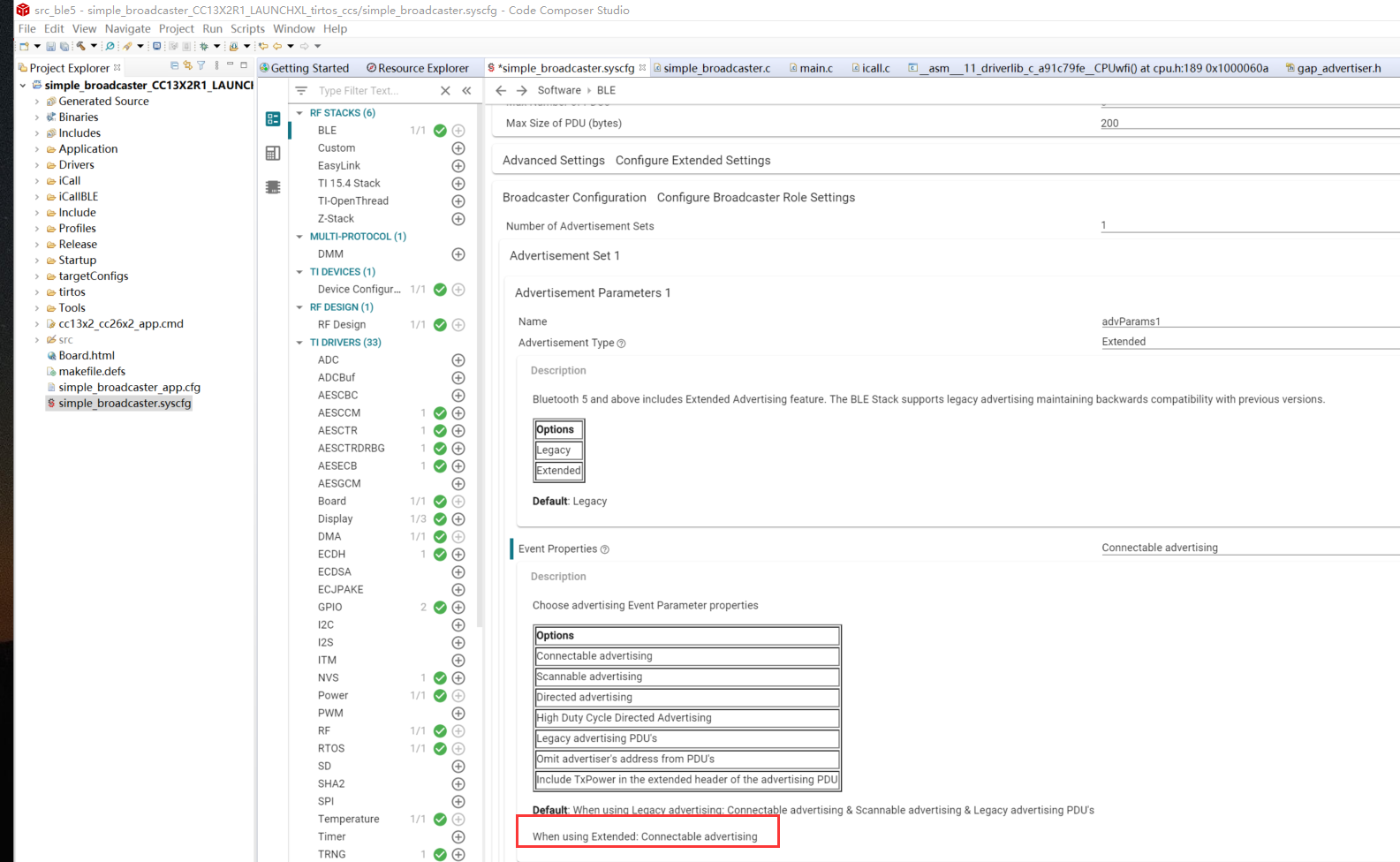Add the Z-Stack module
The image size is (1400, 862).
click(458, 219)
